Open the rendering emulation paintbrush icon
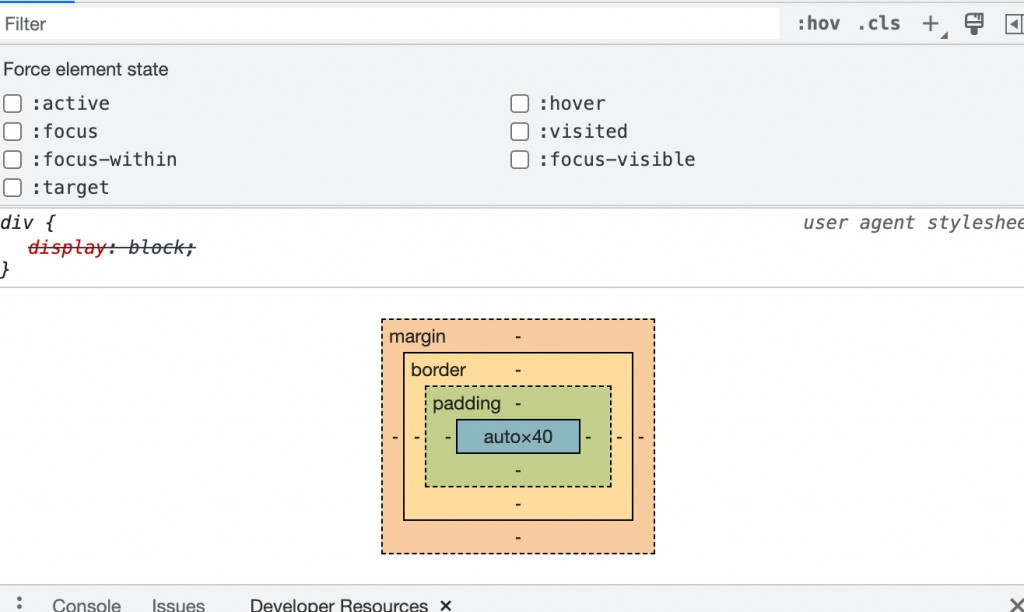The image size is (1024, 612). point(974,24)
